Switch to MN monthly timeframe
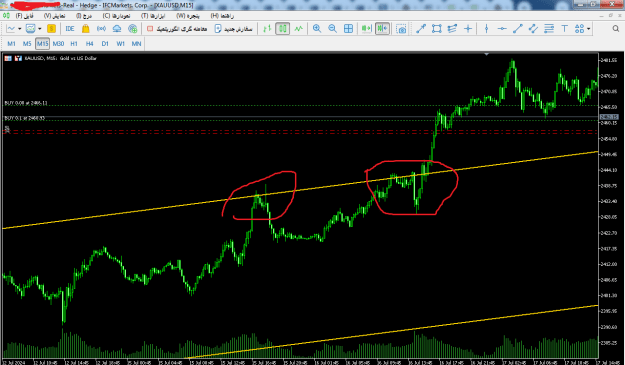Screen dimensions: 625x365 point(136,44)
